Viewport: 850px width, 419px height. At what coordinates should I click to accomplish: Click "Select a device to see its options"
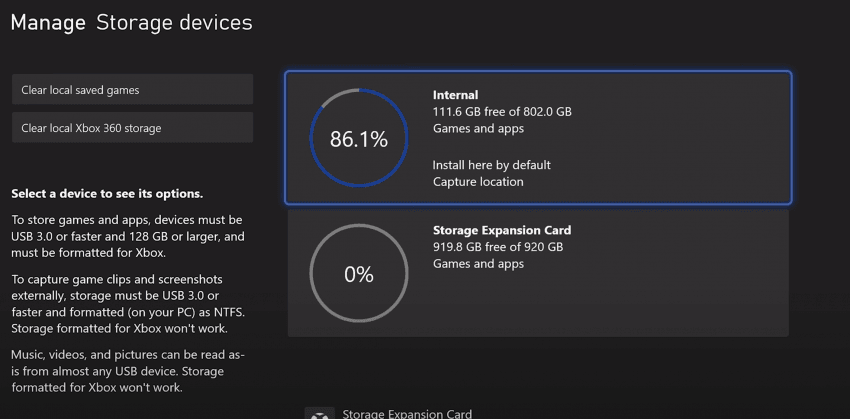pos(107,194)
